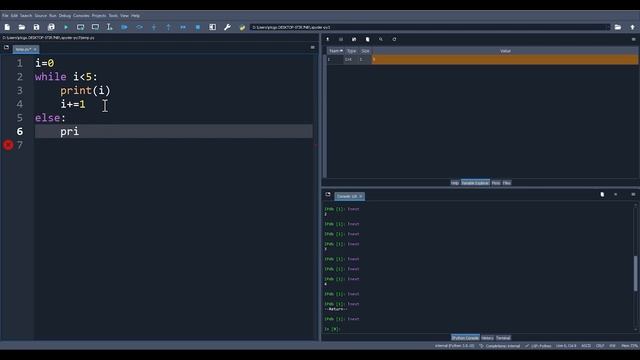Open the Debug menu
The height and width of the screenshot is (360, 640).
[64, 16]
